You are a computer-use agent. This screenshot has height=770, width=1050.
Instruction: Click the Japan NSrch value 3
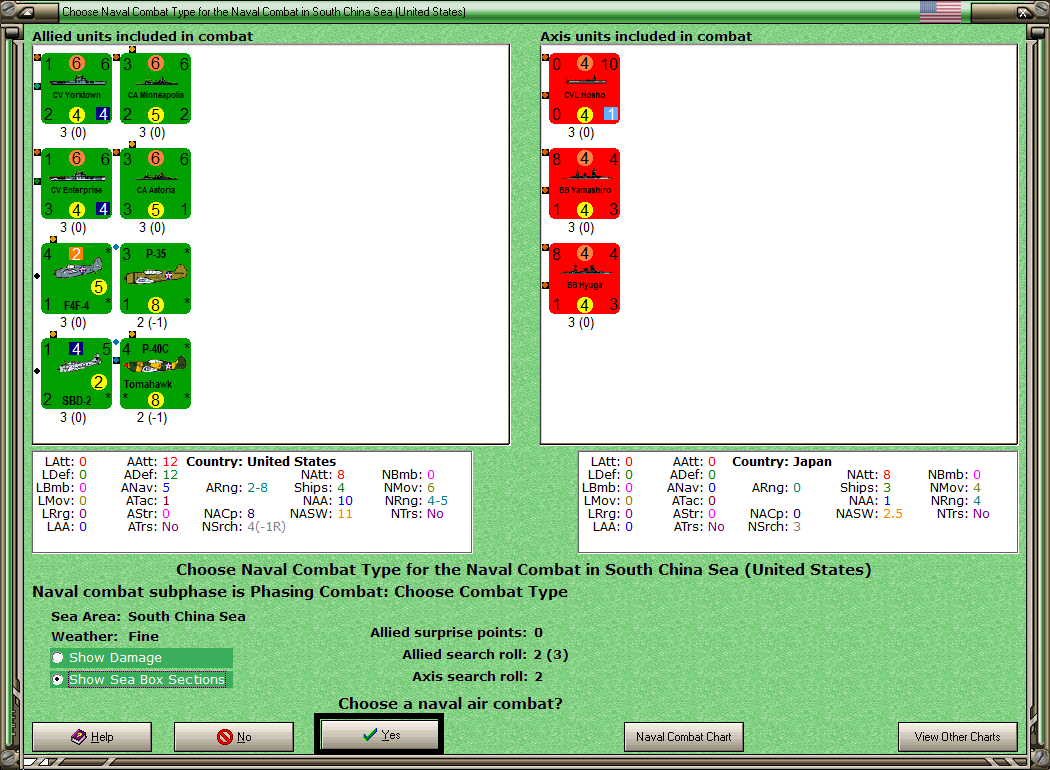point(797,526)
